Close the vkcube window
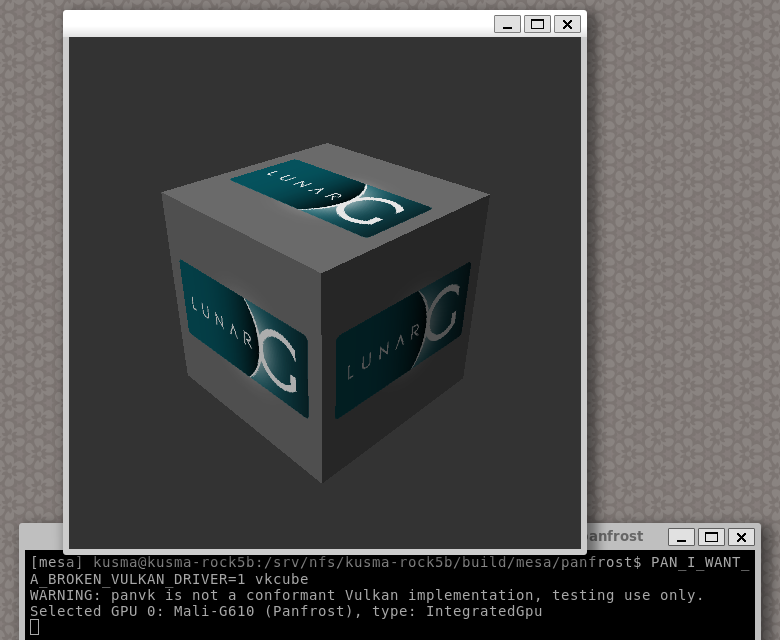 pos(567,24)
